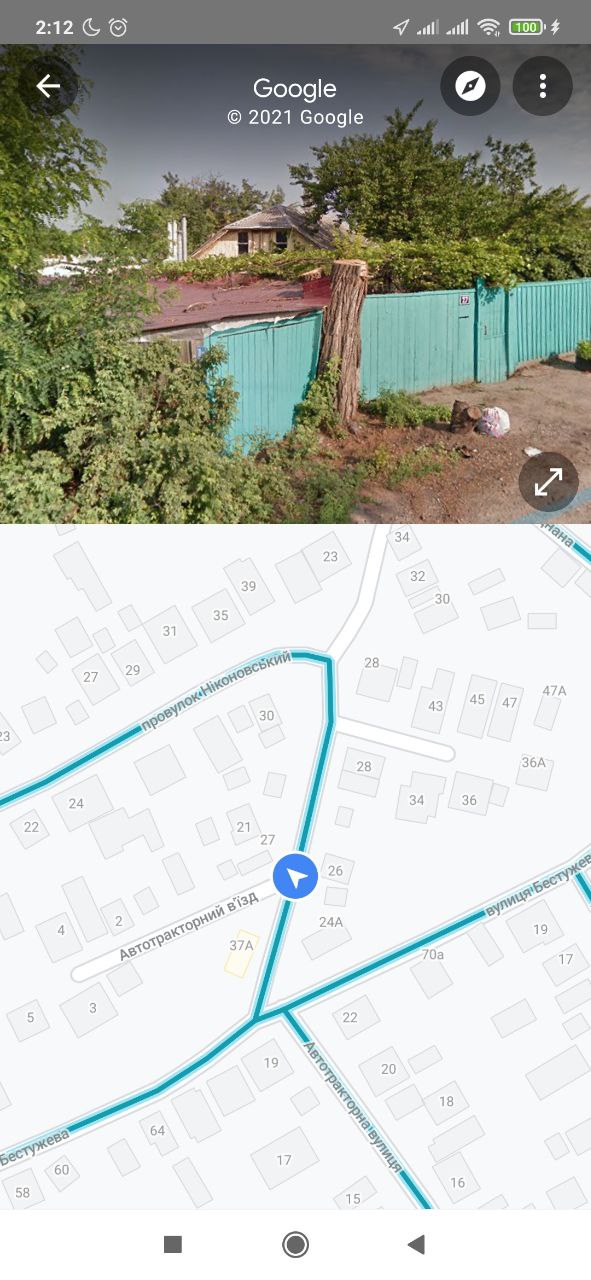Select building number 24A on map
Image resolution: width=591 pixels, height=1280 pixels.
pos(331,922)
